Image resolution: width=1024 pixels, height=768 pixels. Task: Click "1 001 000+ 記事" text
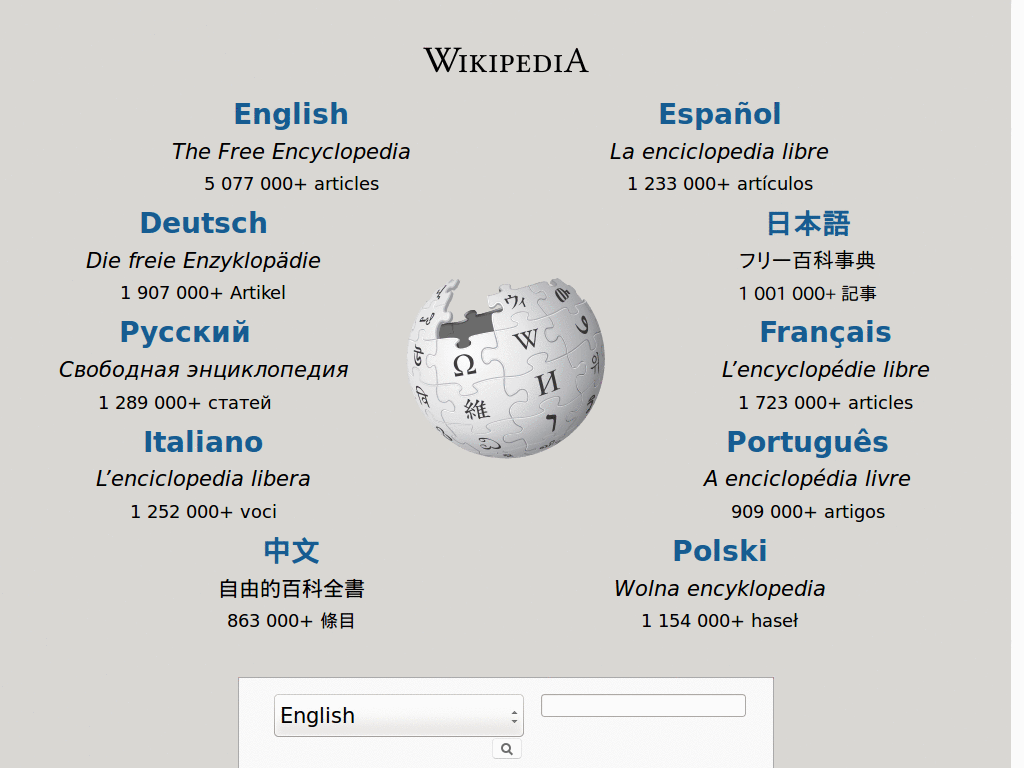point(808,293)
